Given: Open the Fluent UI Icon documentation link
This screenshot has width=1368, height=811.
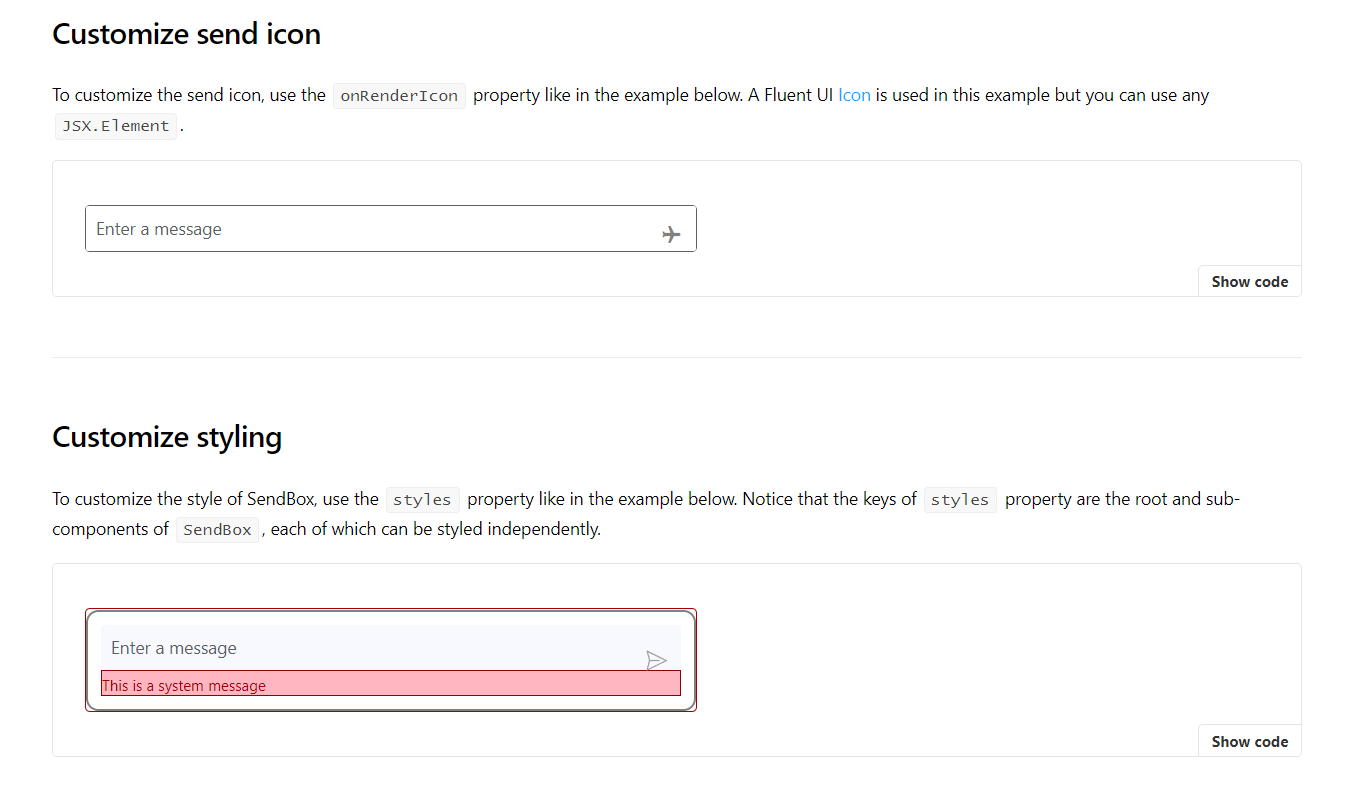Looking at the screenshot, I should coord(855,94).
